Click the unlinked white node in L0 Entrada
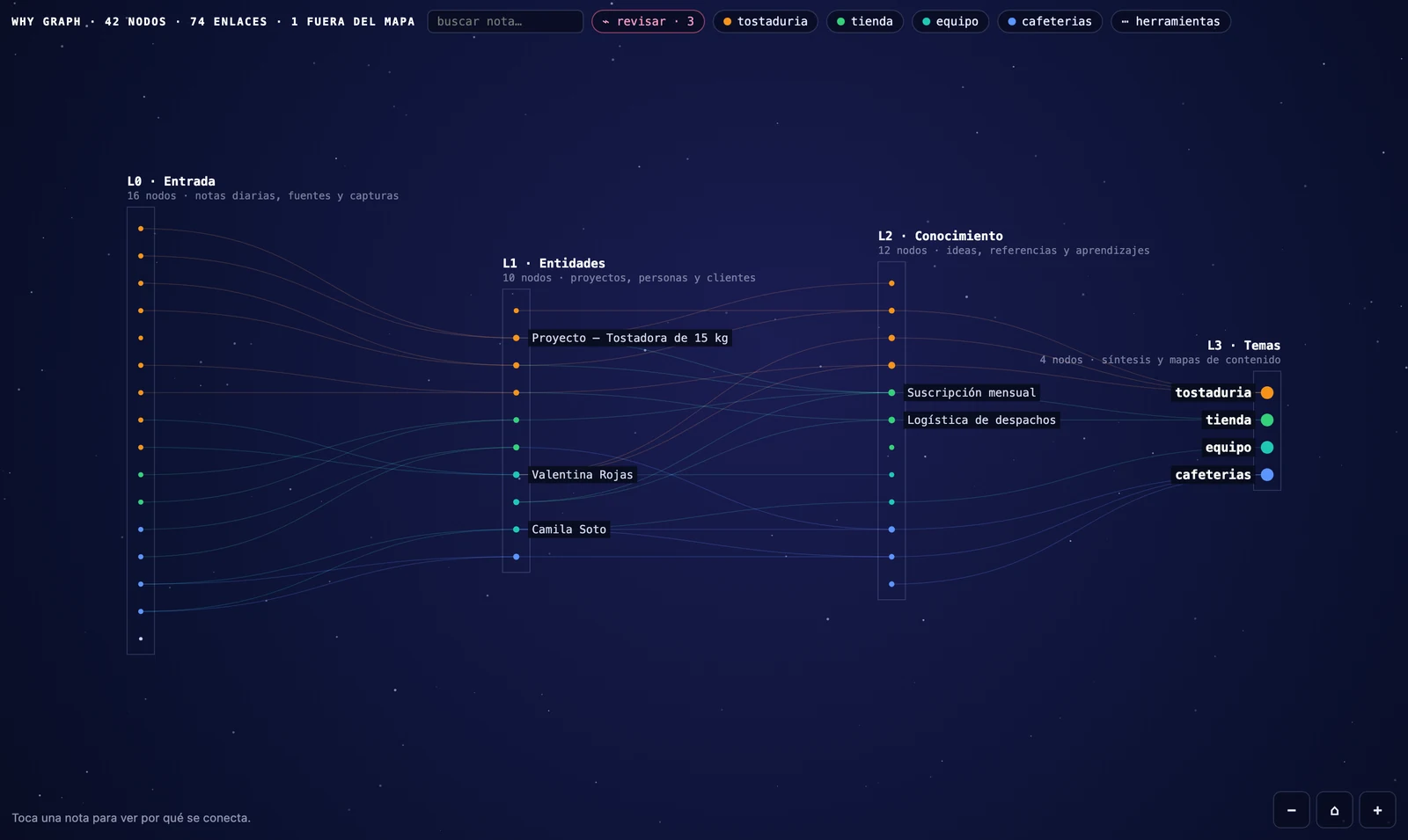Image resolution: width=1408 pixels, height=840 pixels. (x=141, y=639)
